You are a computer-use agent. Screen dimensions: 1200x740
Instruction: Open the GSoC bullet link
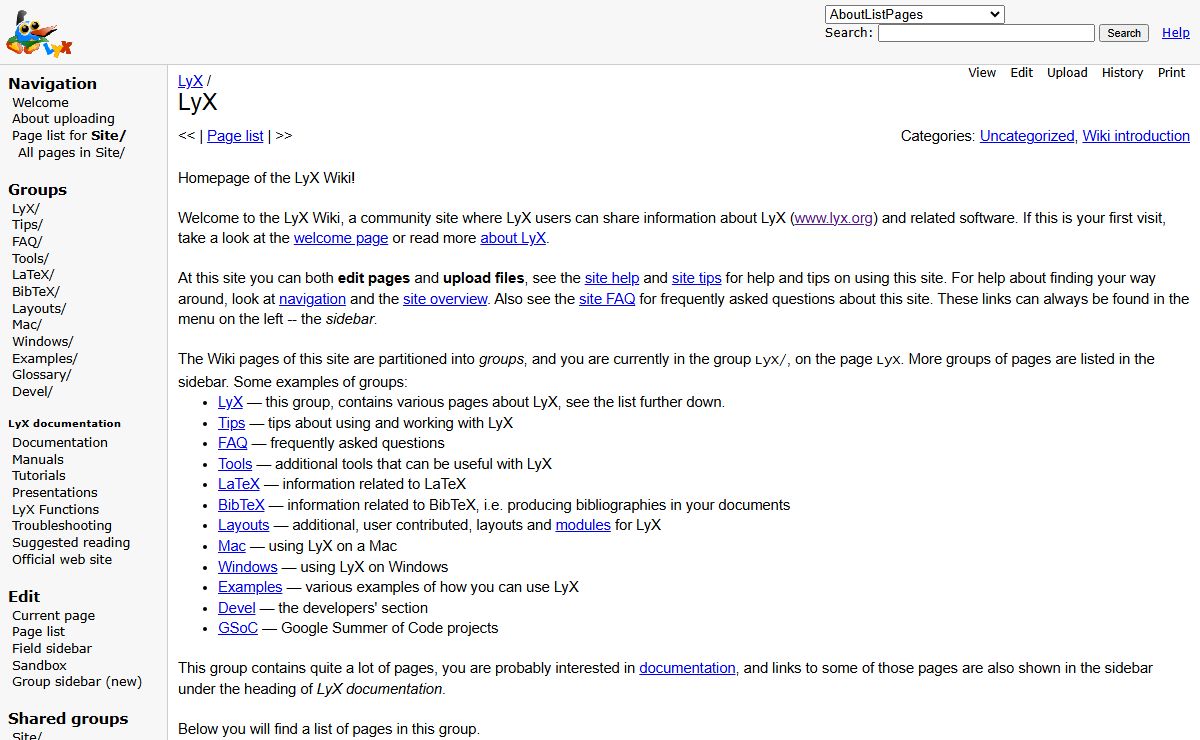tap(238, 628)
